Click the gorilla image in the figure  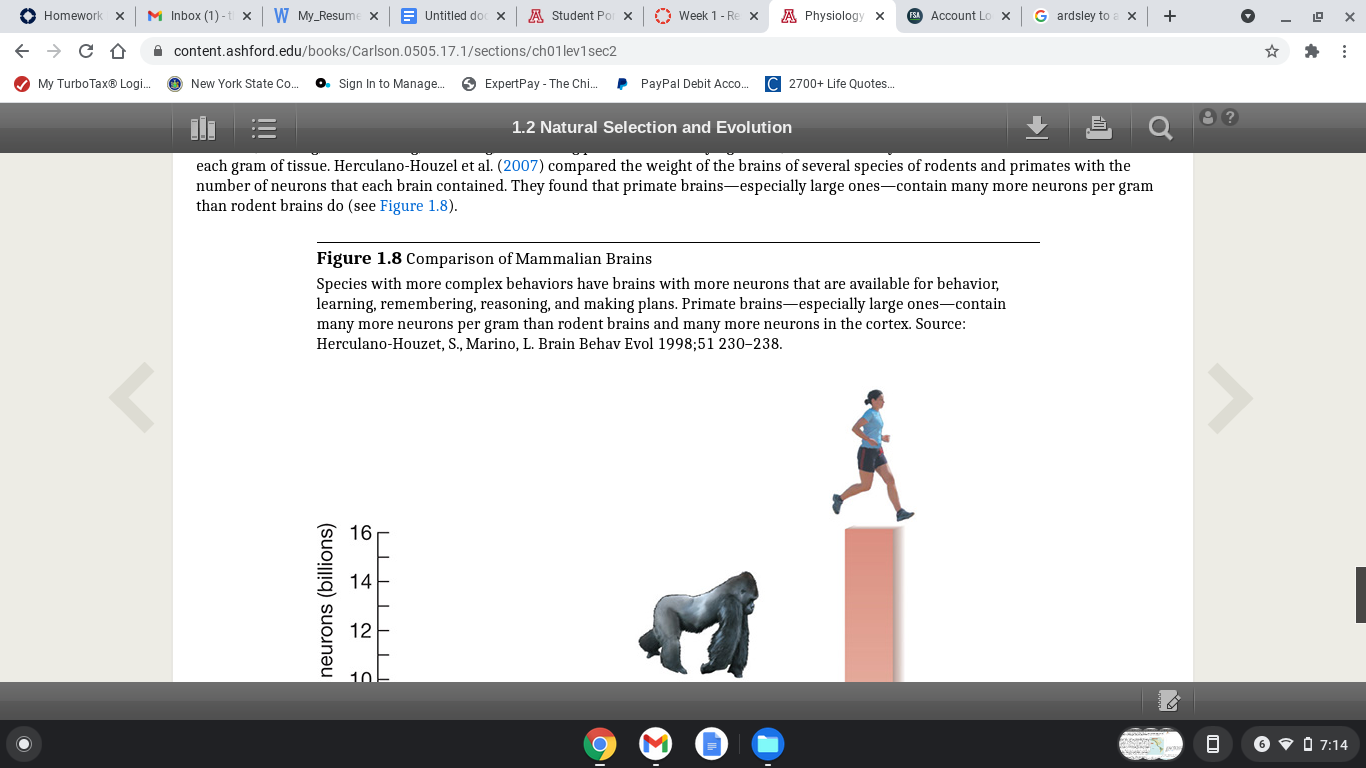coord(698,625)
